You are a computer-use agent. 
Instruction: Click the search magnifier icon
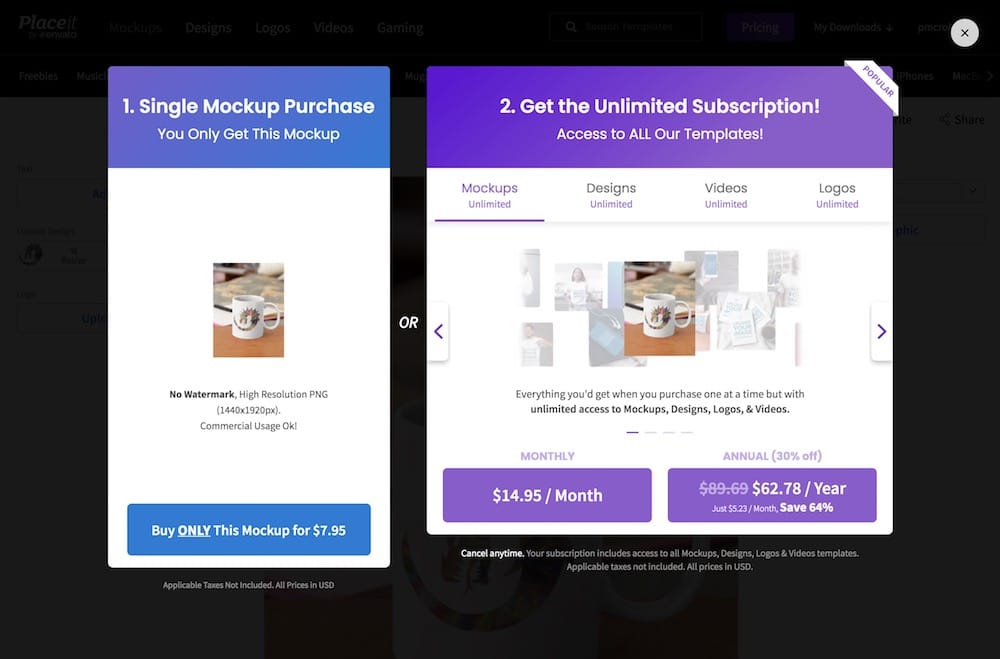pos(571,27)
